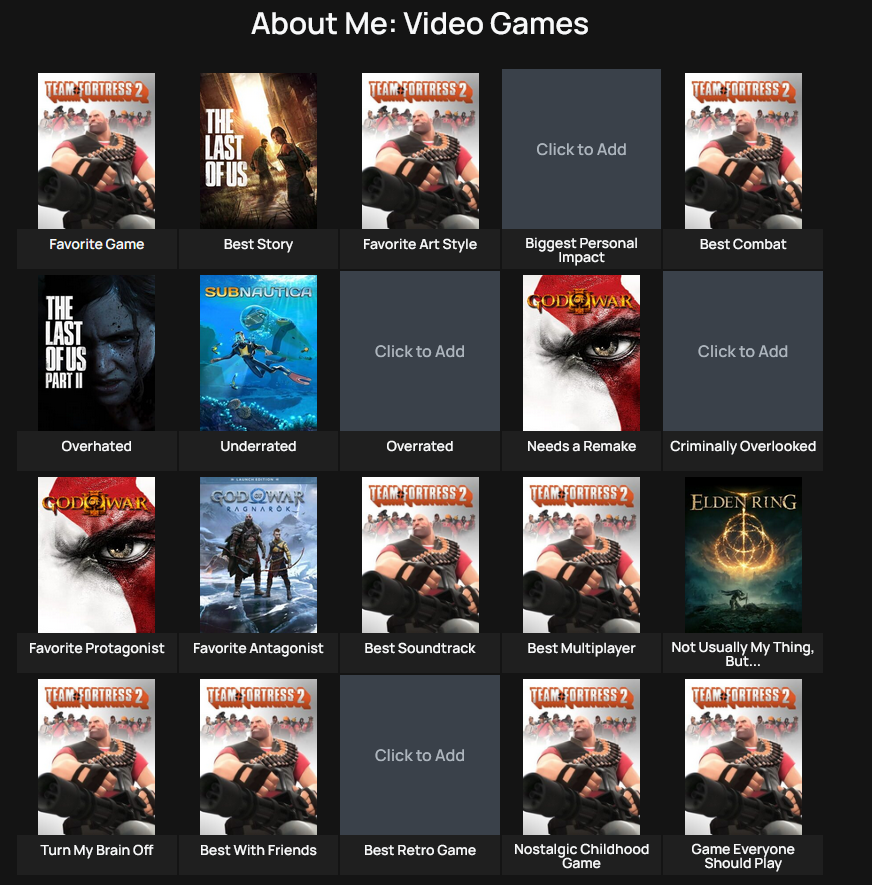Click Team Fortress 2 cover for Game Everyone Should Play
Image resolution: width=872 pixels, height=885 pixels.
pyautogui.click(x=743, y=757)
